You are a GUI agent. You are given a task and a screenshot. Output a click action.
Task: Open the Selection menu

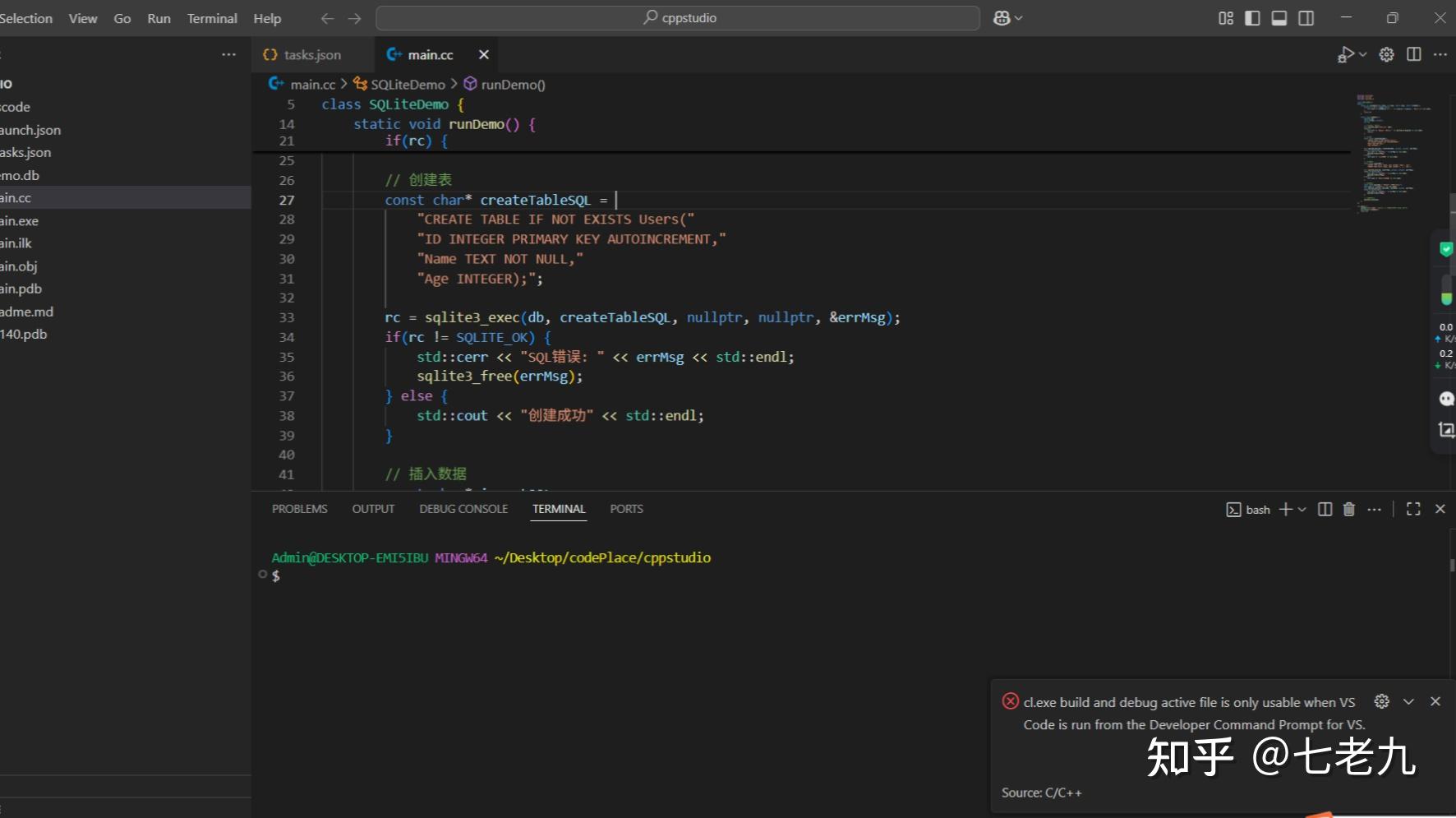(25, 18)
